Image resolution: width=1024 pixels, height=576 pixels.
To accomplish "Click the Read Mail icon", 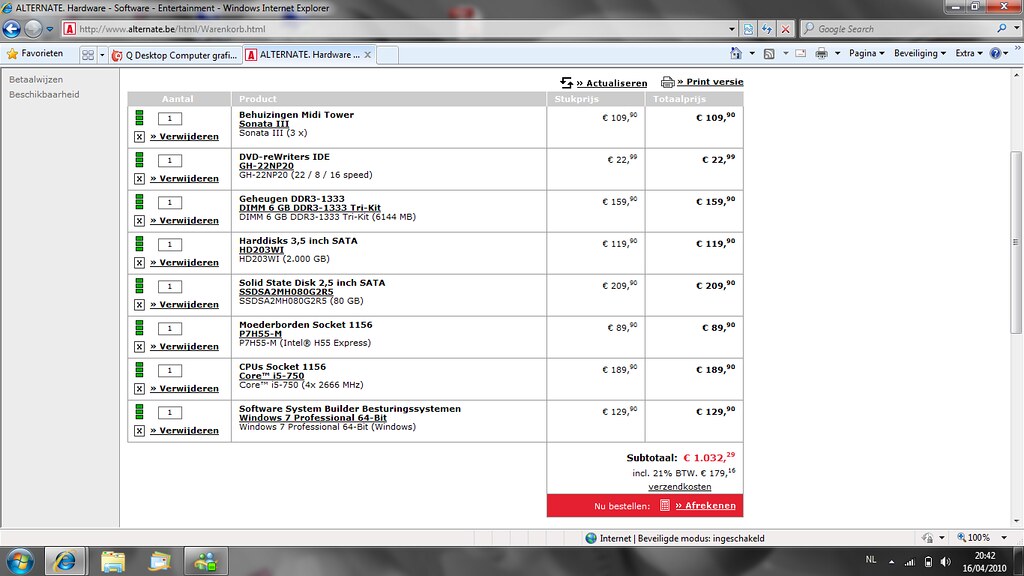I will (801, 54).
